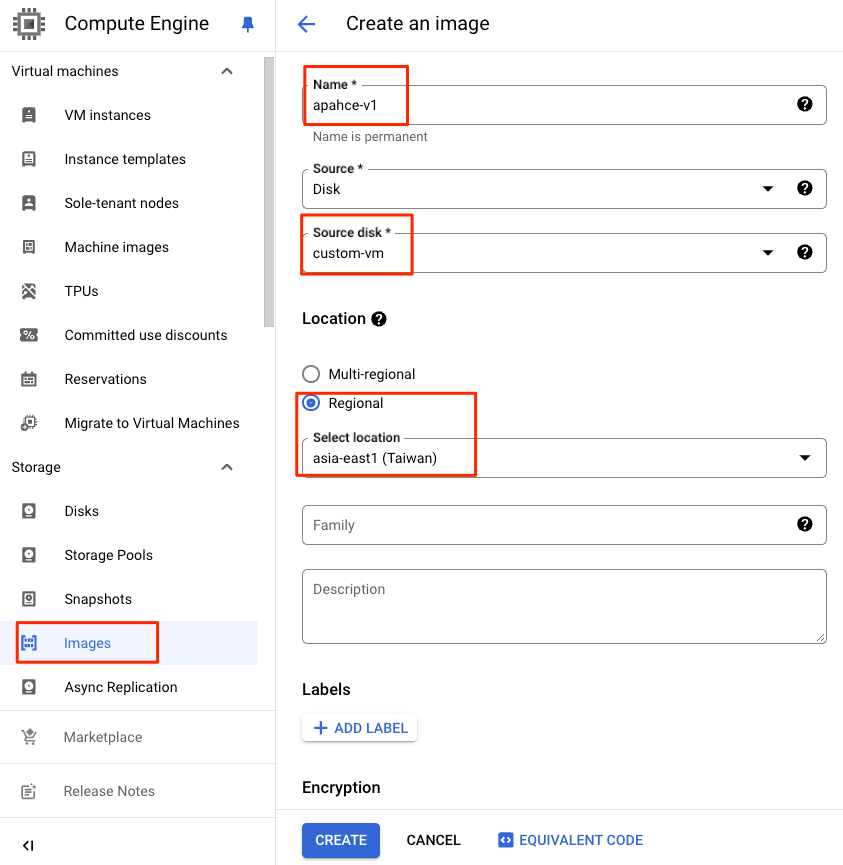The height and width of the screenshot is (865, 843).
Task: Open Disks page
Action: (x=82, y=511)
